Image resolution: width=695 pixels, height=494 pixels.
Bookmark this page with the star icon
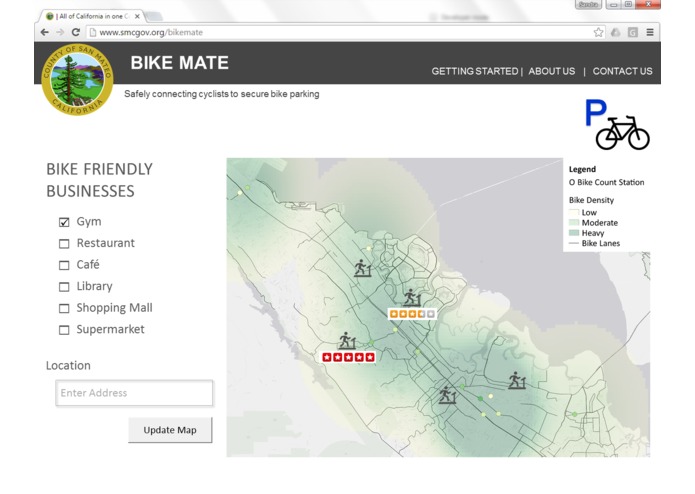[598, 32]
